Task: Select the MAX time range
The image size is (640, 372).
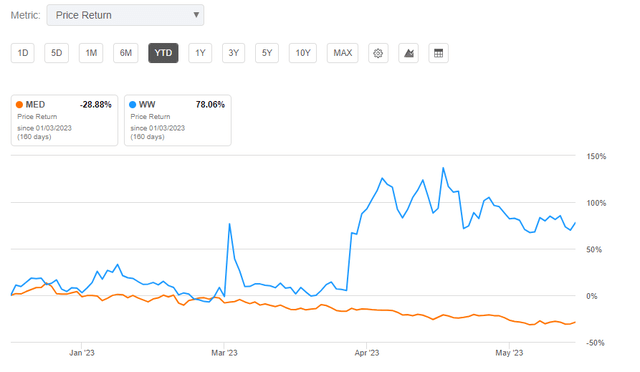Action: click(342, 53)
